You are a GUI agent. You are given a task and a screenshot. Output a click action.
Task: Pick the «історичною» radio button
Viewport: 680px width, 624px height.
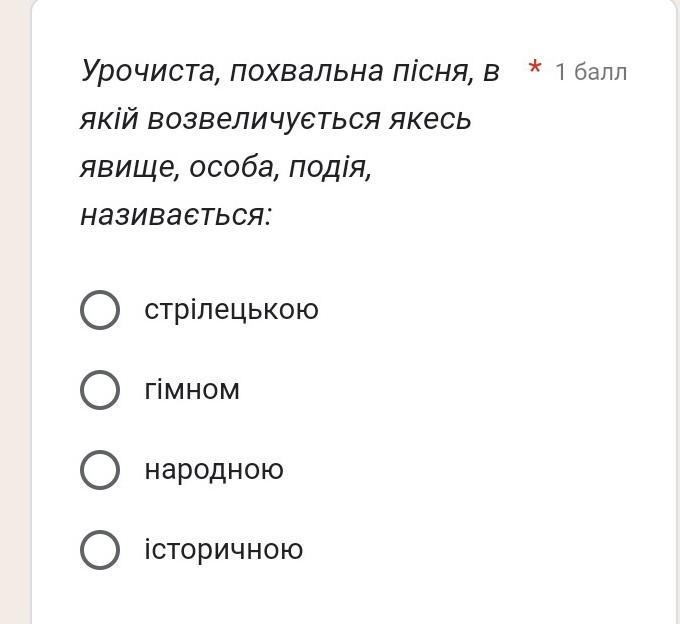(x=100, y=550)
